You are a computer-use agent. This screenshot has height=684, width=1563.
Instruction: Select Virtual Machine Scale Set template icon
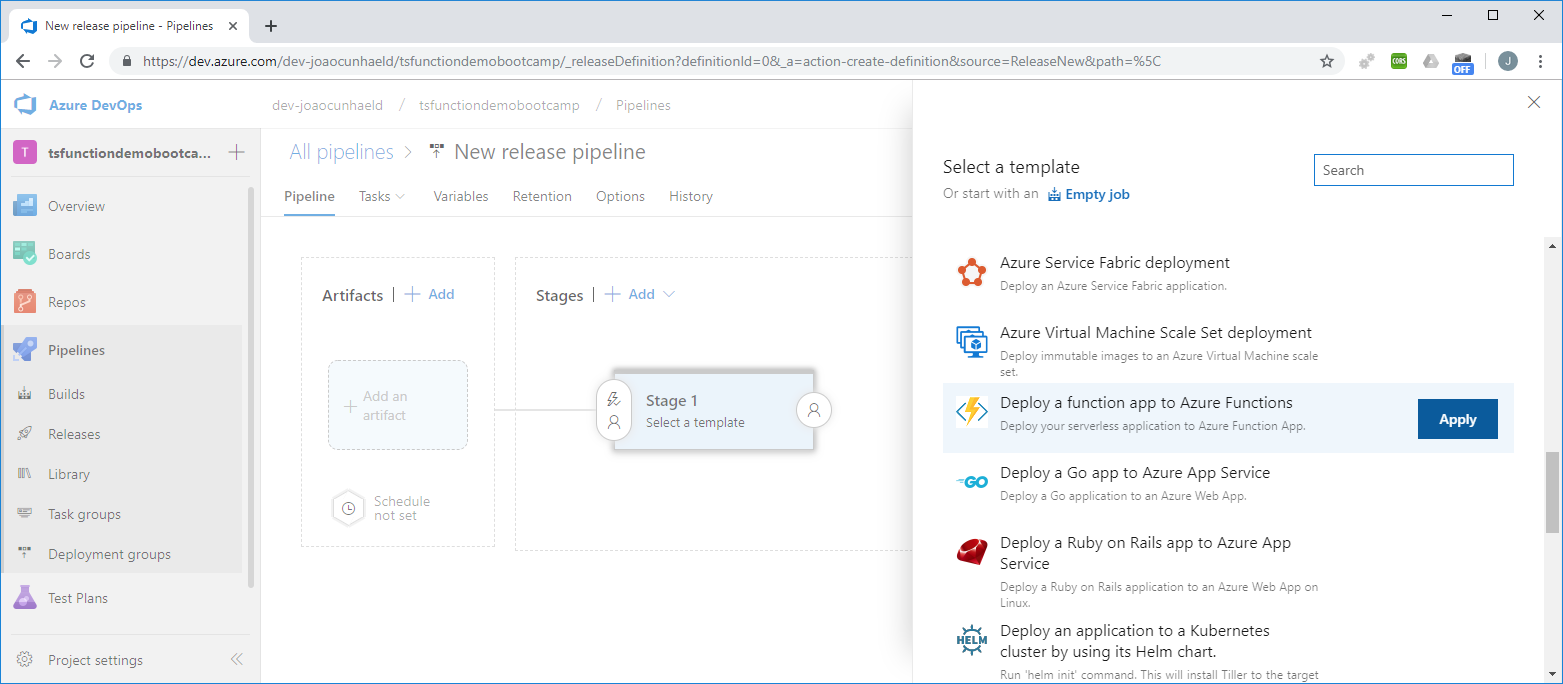point(972,341)
